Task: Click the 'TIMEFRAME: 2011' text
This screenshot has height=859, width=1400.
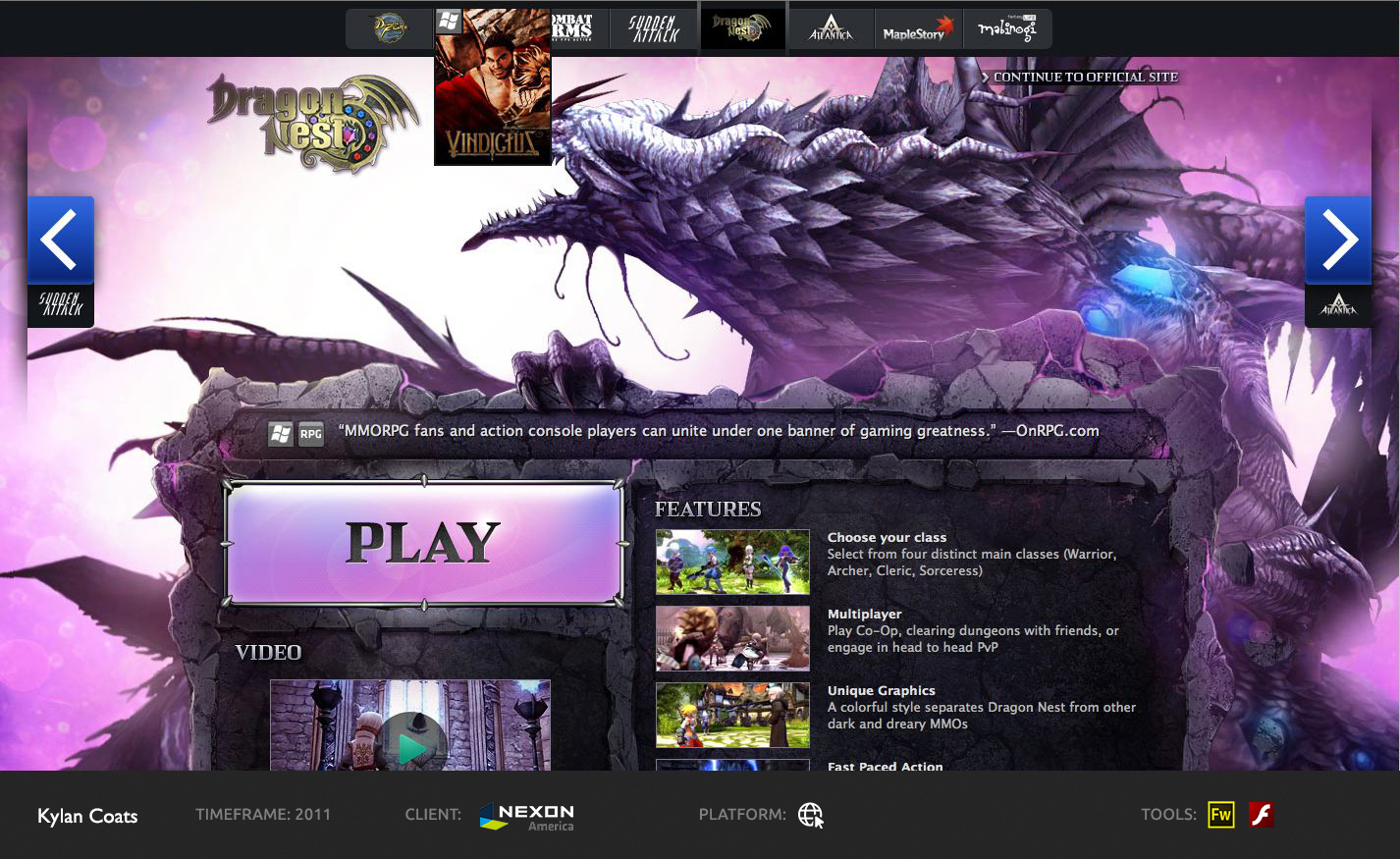Action: click(x=263, y=814)
